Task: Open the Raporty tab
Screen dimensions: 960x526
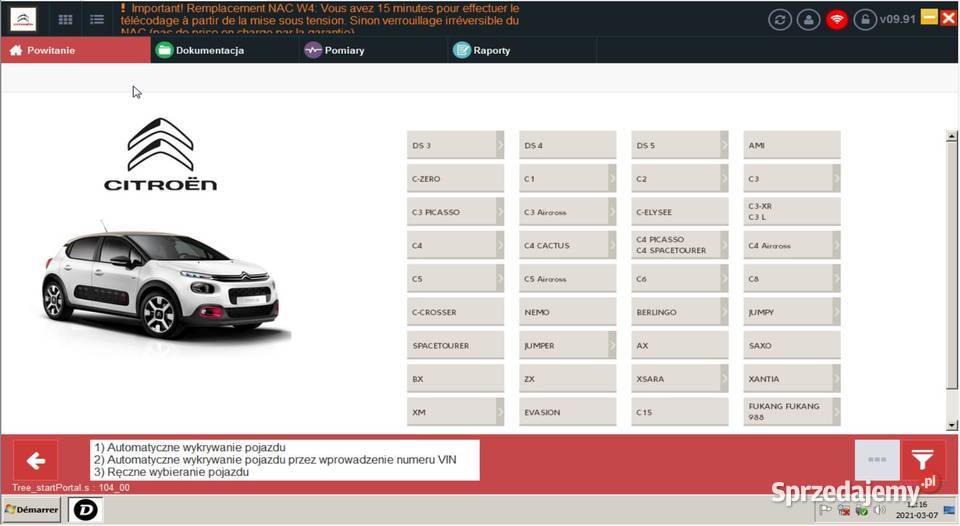Action: pyautogui.click(x=522, y=50)
